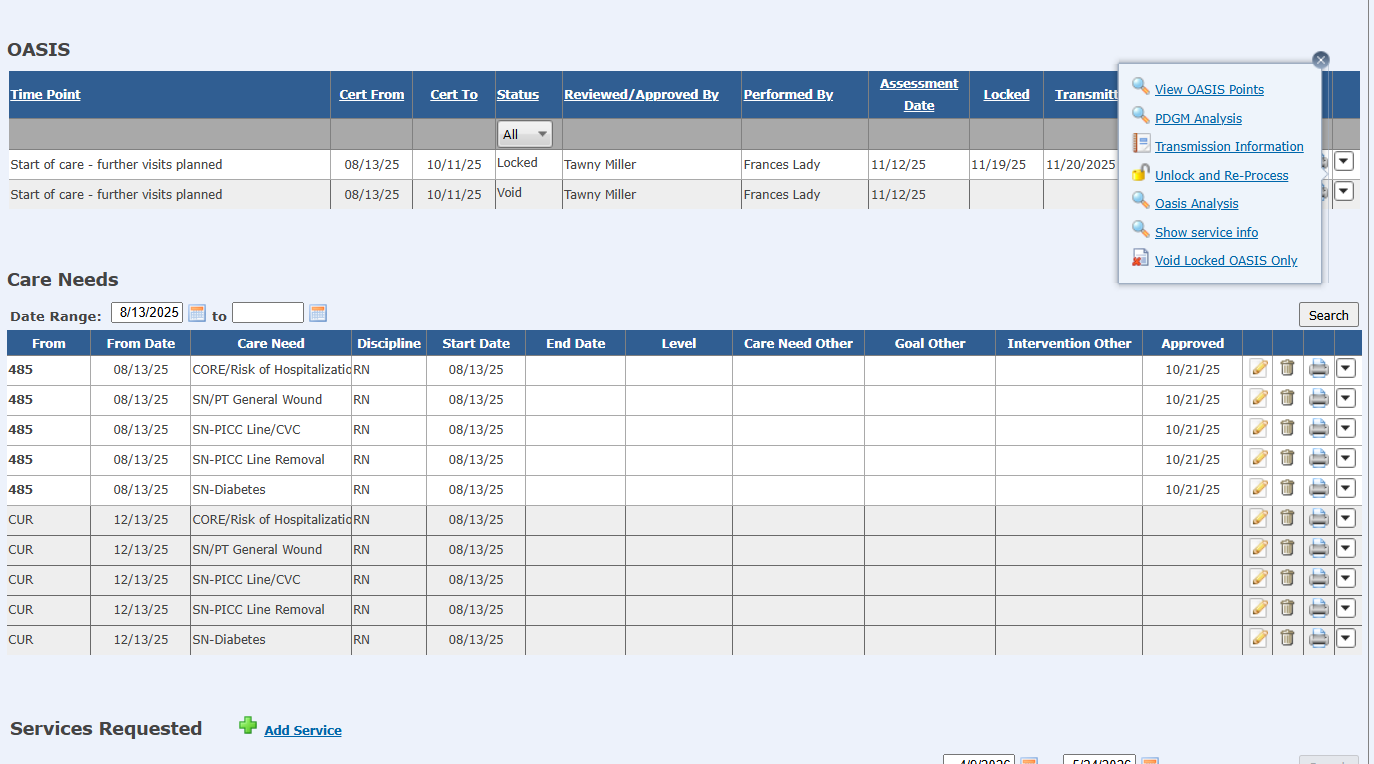Sort OASIS table by Cert From
Viewport: 1374px width, 764px height.
[372, 95]
